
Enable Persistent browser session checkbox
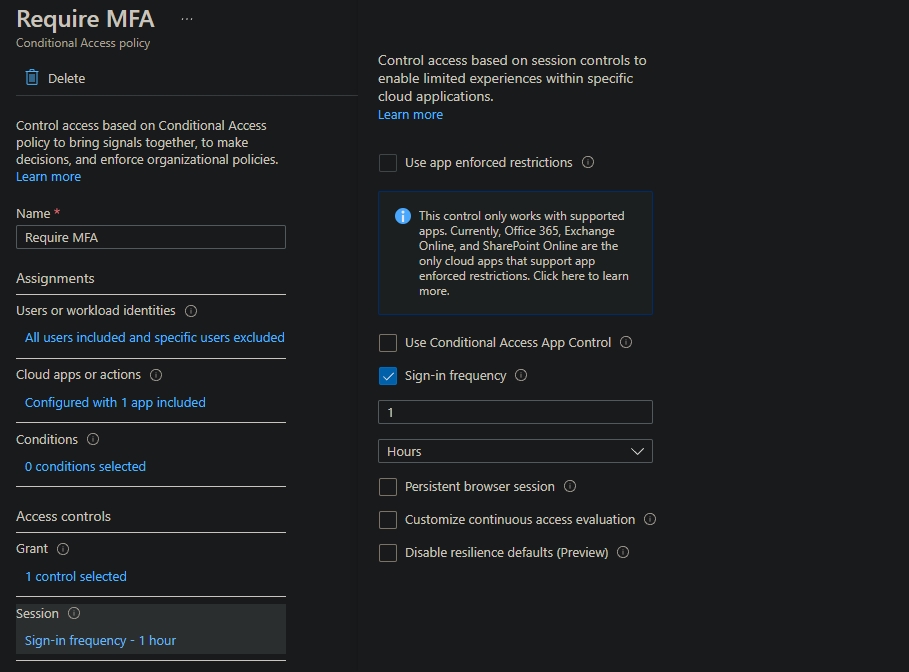pos(388,486)
